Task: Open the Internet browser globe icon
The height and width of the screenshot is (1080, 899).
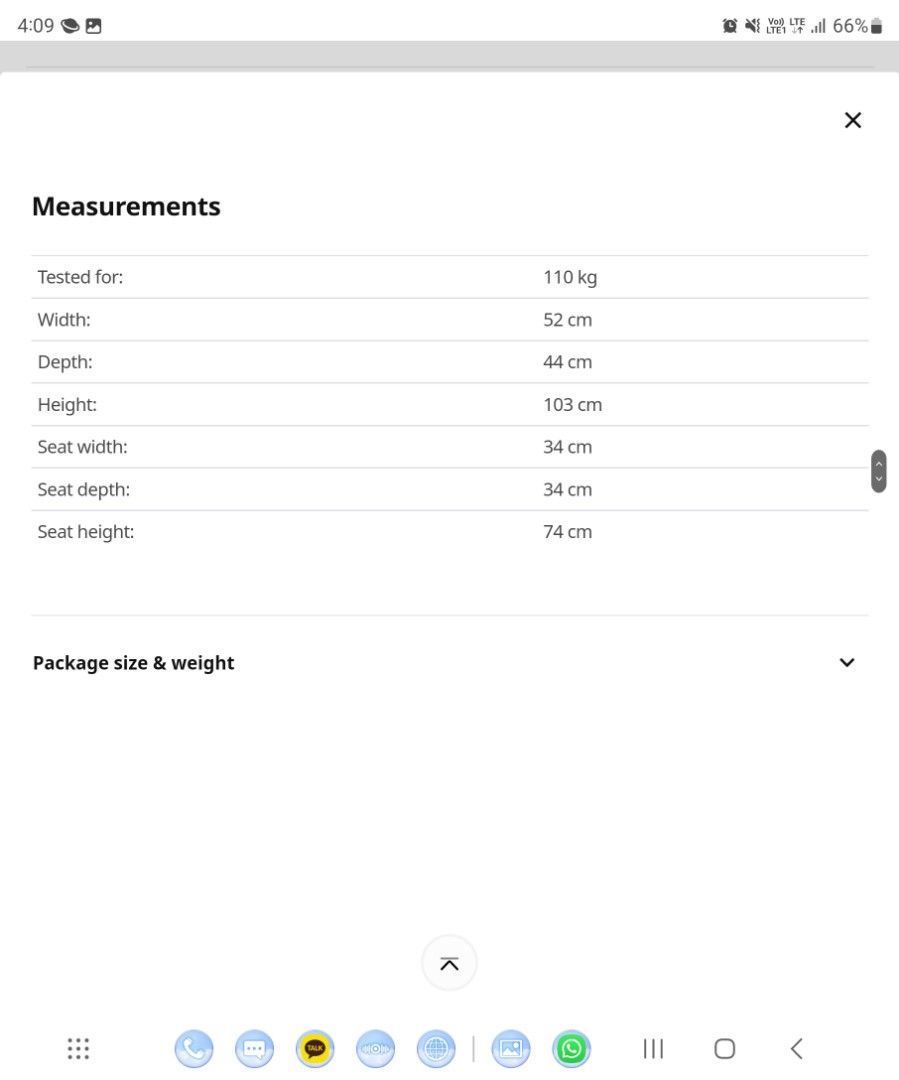Action: tap(436, 1048)
